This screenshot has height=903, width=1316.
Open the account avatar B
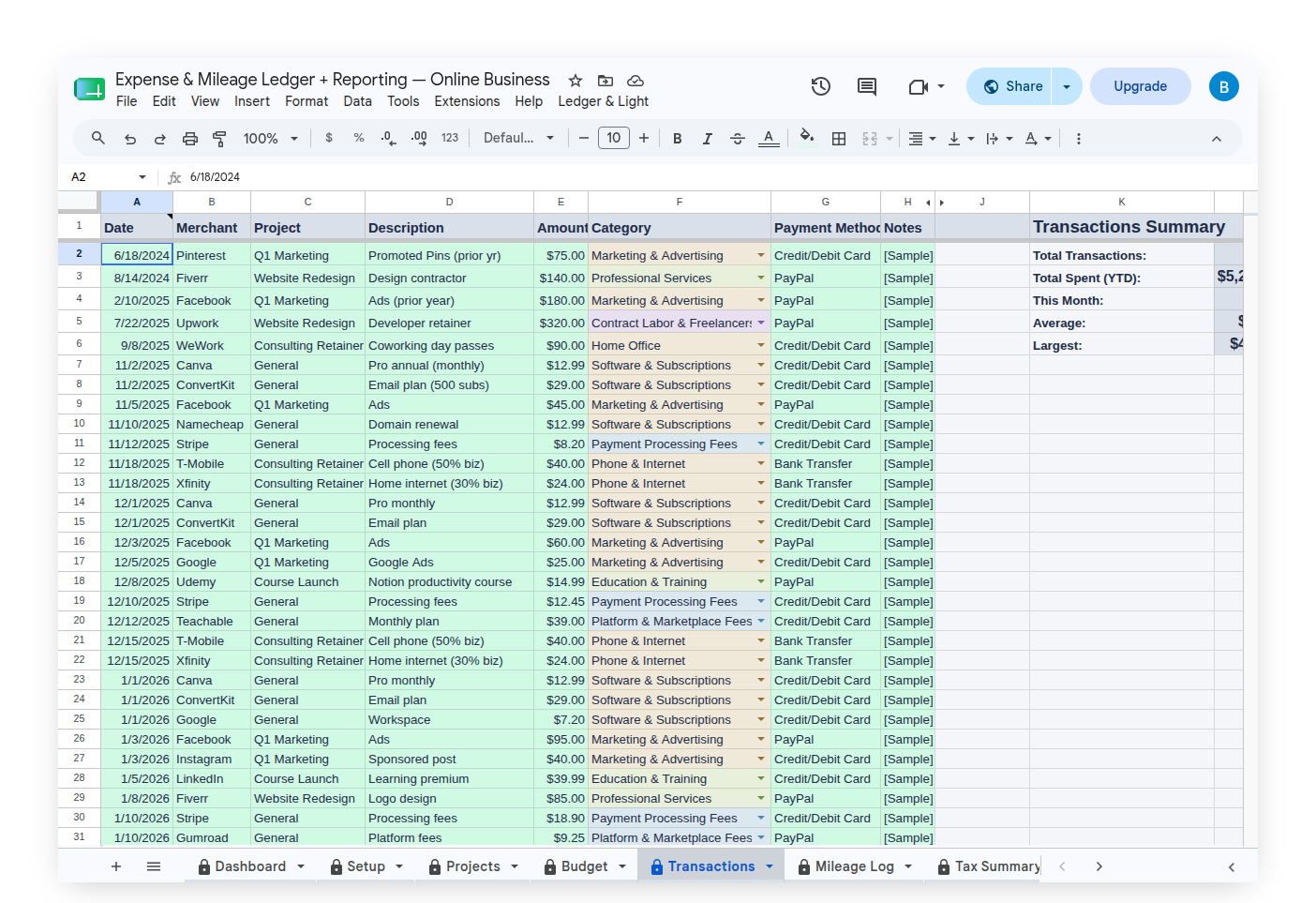[1224, 86]
